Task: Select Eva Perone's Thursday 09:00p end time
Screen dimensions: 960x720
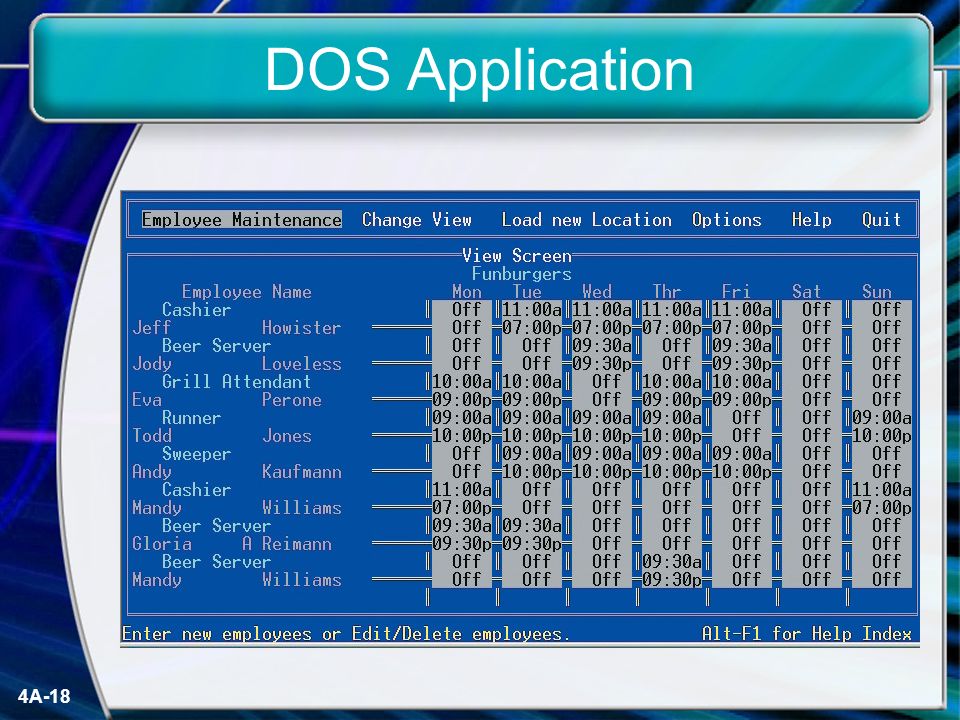Action: pos(672,400)
